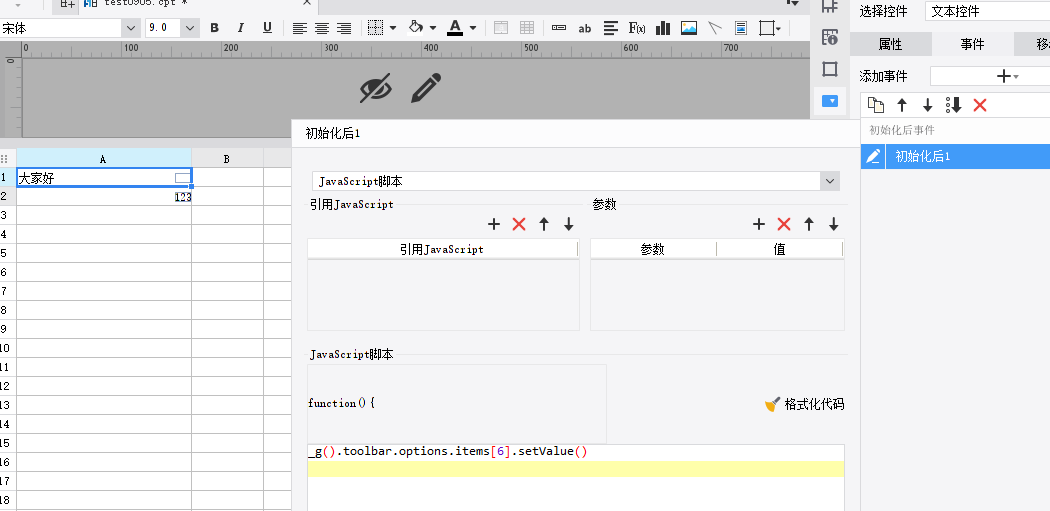Toggle italic formatting in the toolbar

pos(240,28)
